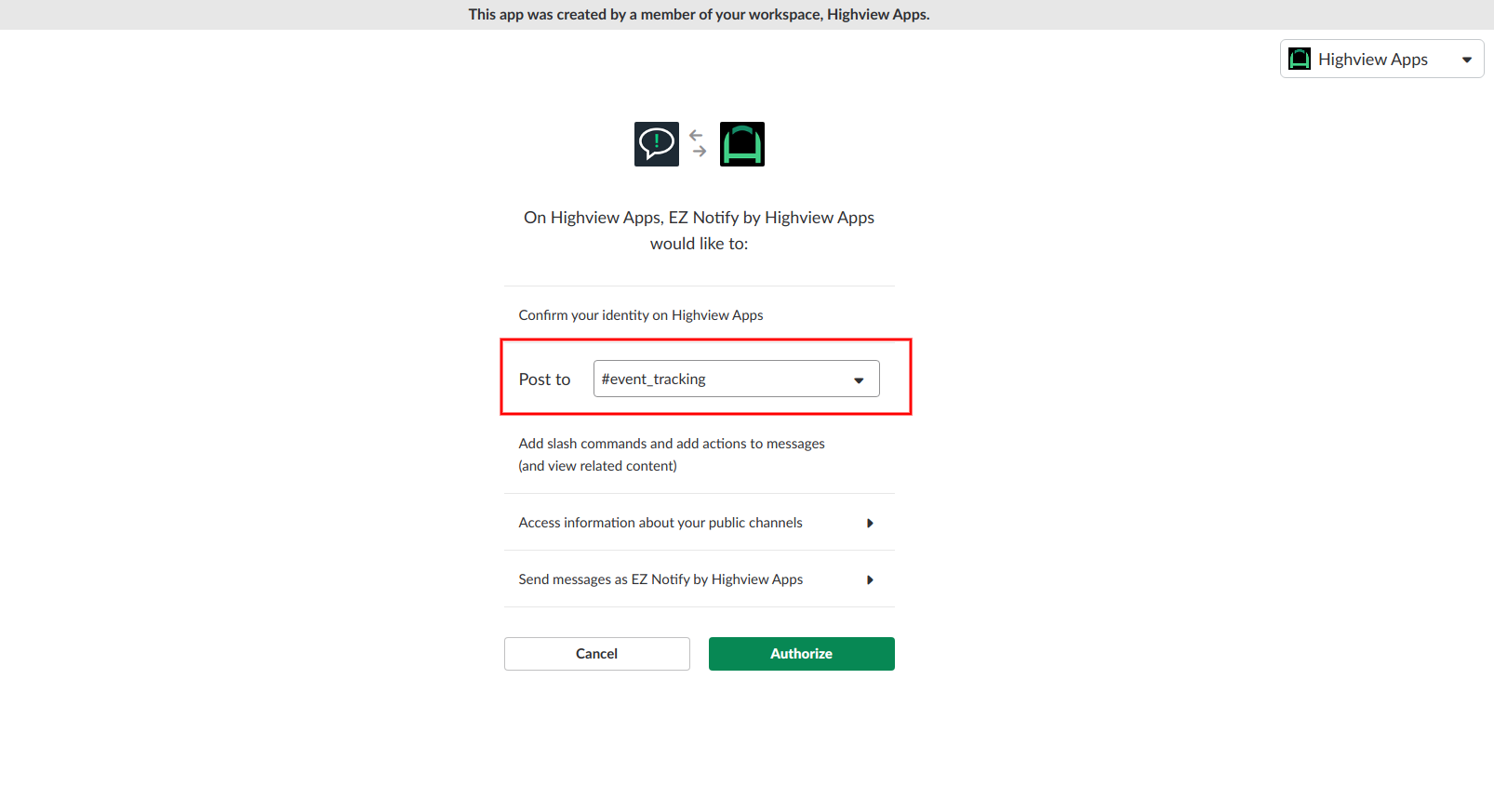This screenshot has width=1494, height=812.
Task: Open the #event_tracking channel dropdown
Action: (736, 379)
